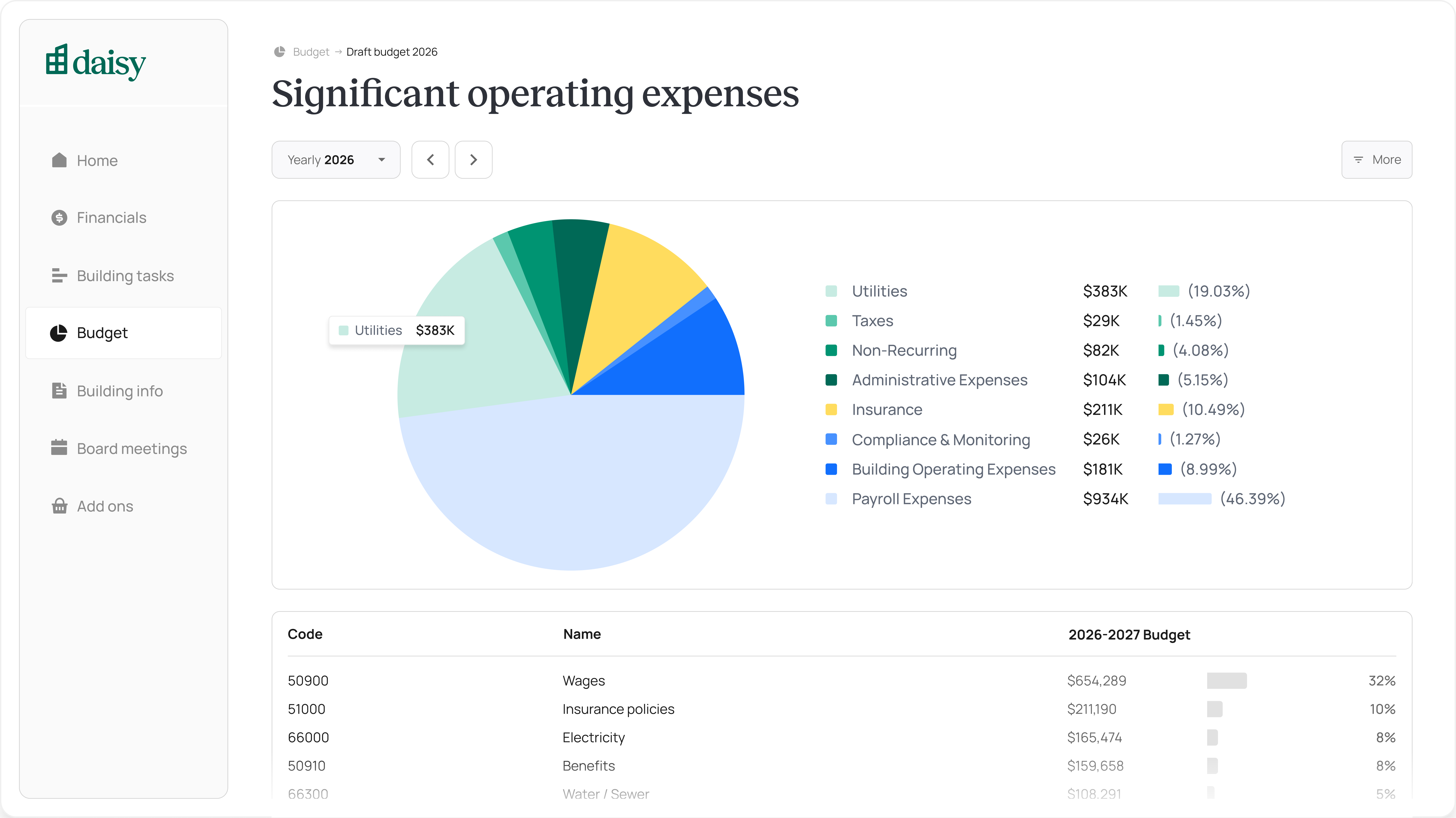The image size is (1456, 818).
Task: Go to previous year with left chevron
Action: tap(430, 160)
